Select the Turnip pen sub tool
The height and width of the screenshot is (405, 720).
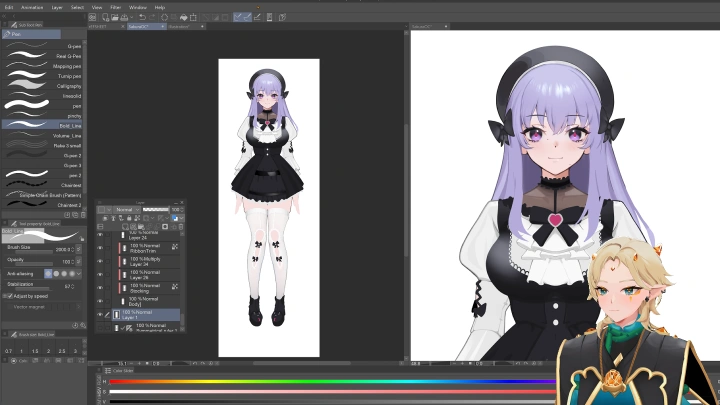point(42,76)
